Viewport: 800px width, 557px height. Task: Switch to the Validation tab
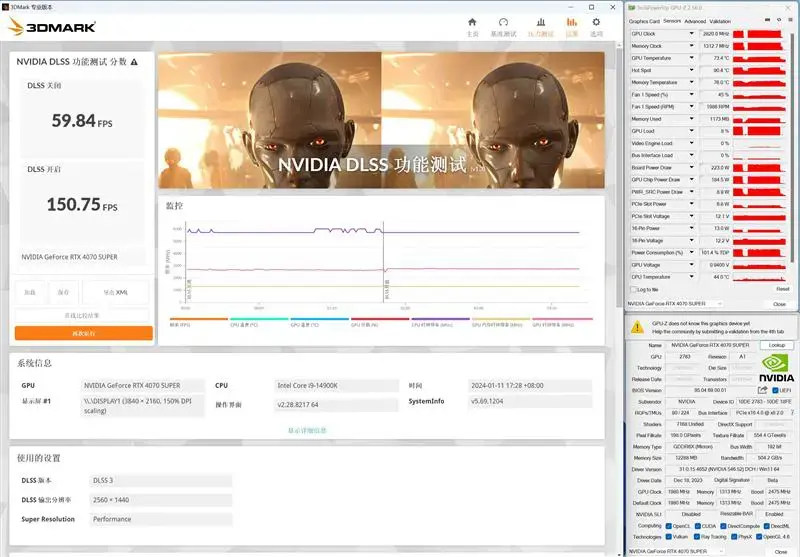point(720,21)
